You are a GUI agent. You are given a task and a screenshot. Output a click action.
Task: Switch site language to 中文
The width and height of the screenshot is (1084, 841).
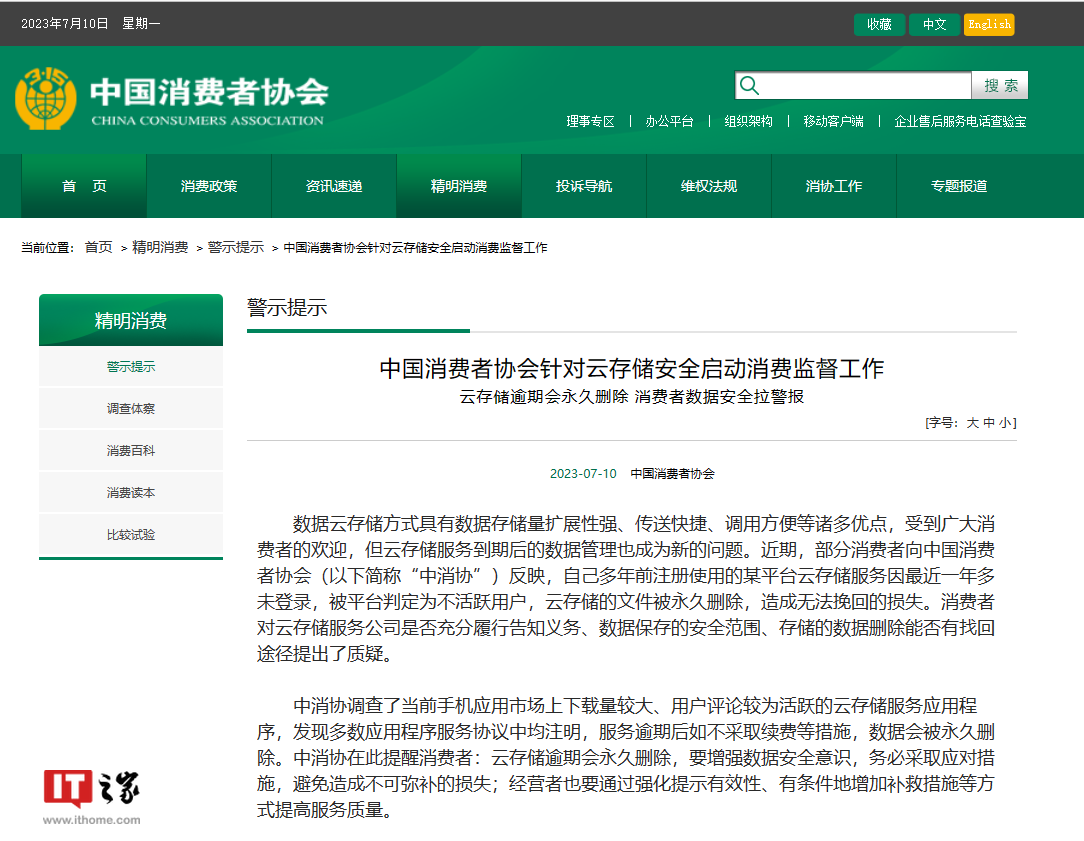934,24
